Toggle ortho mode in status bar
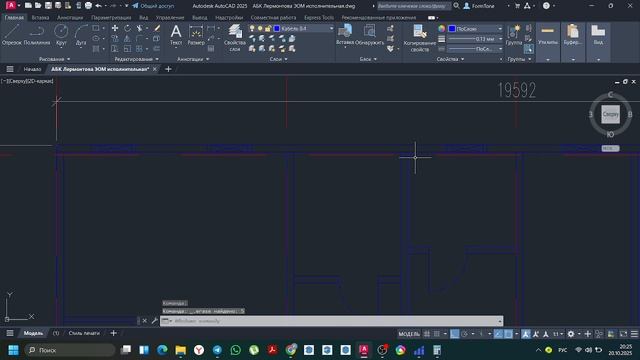 click(x=454, y=334)
